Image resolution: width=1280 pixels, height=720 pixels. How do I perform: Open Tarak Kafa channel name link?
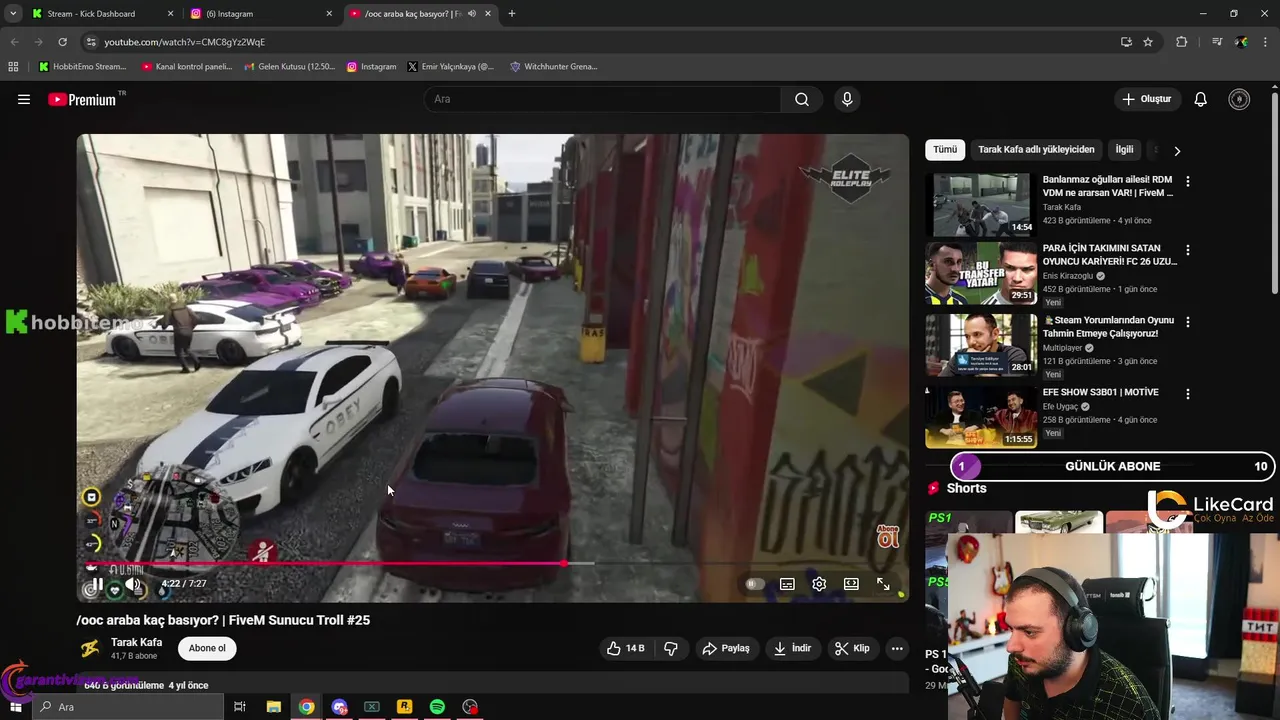click(136, 642)
